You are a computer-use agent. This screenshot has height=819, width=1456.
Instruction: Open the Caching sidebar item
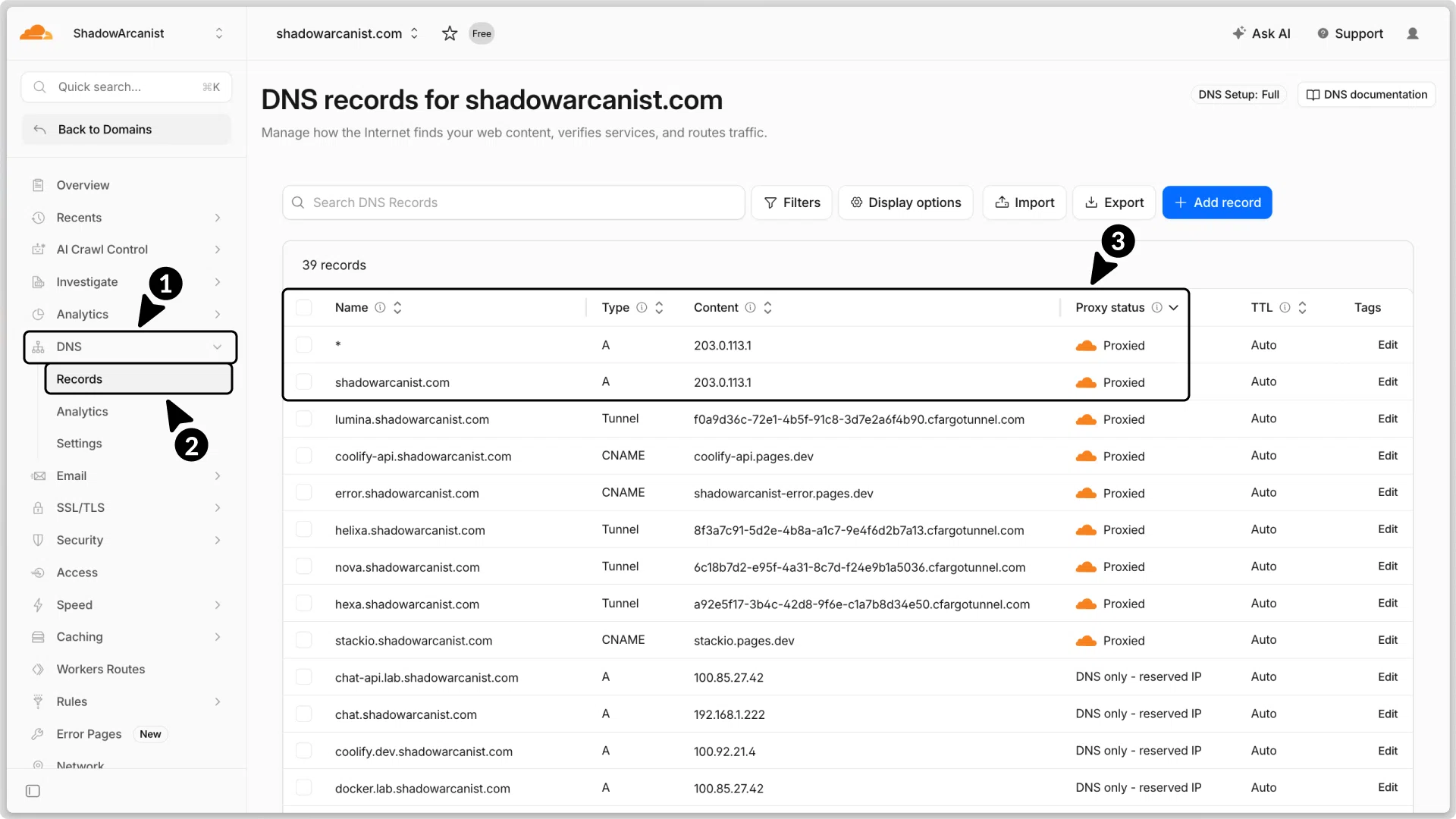click(127, 637)
